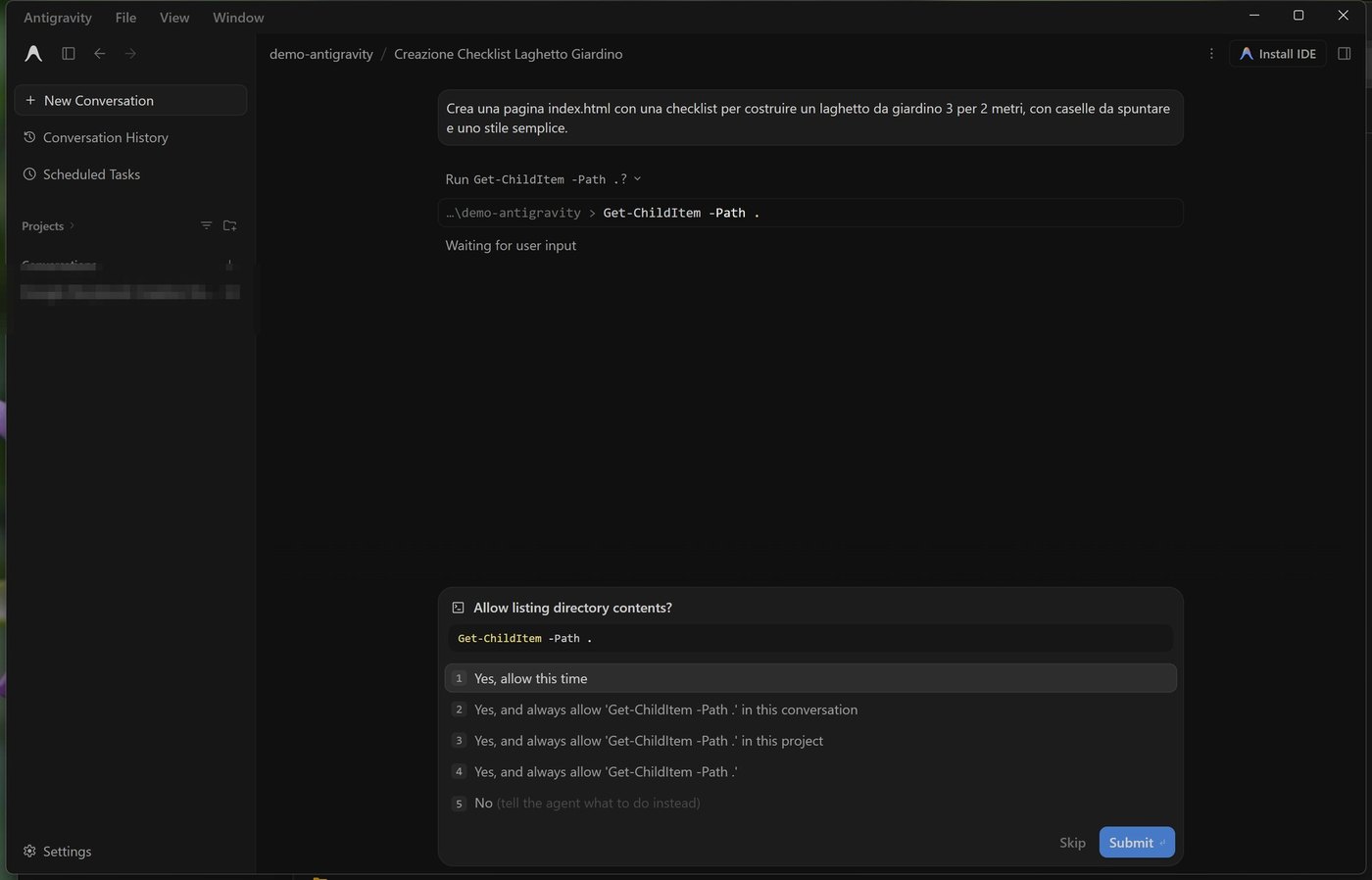Go forward with the right arrow
The width and height of the screenshot is (1372, 880).
(x=130, y=54)
